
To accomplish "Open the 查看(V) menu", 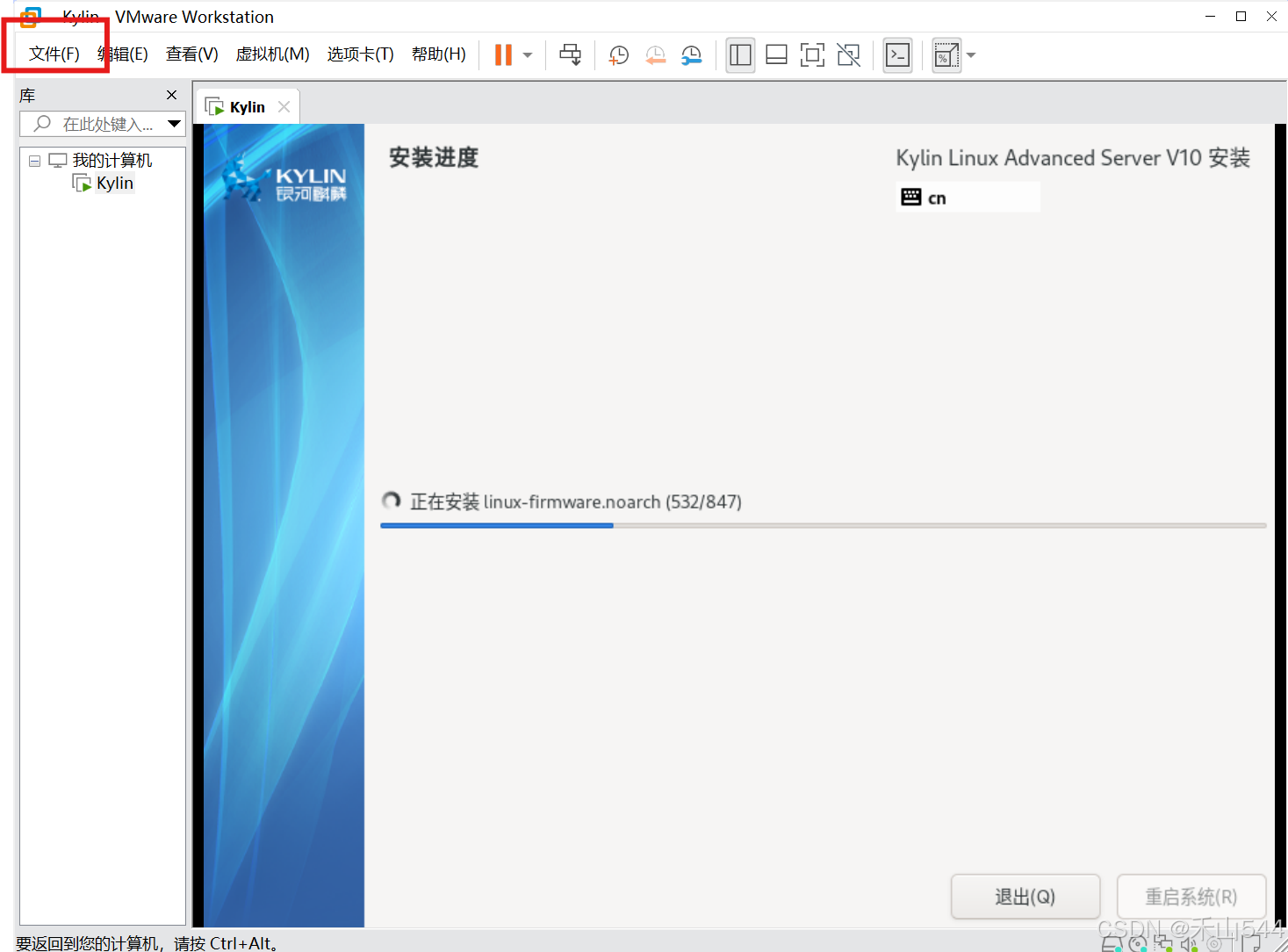I will pos(192,54).
